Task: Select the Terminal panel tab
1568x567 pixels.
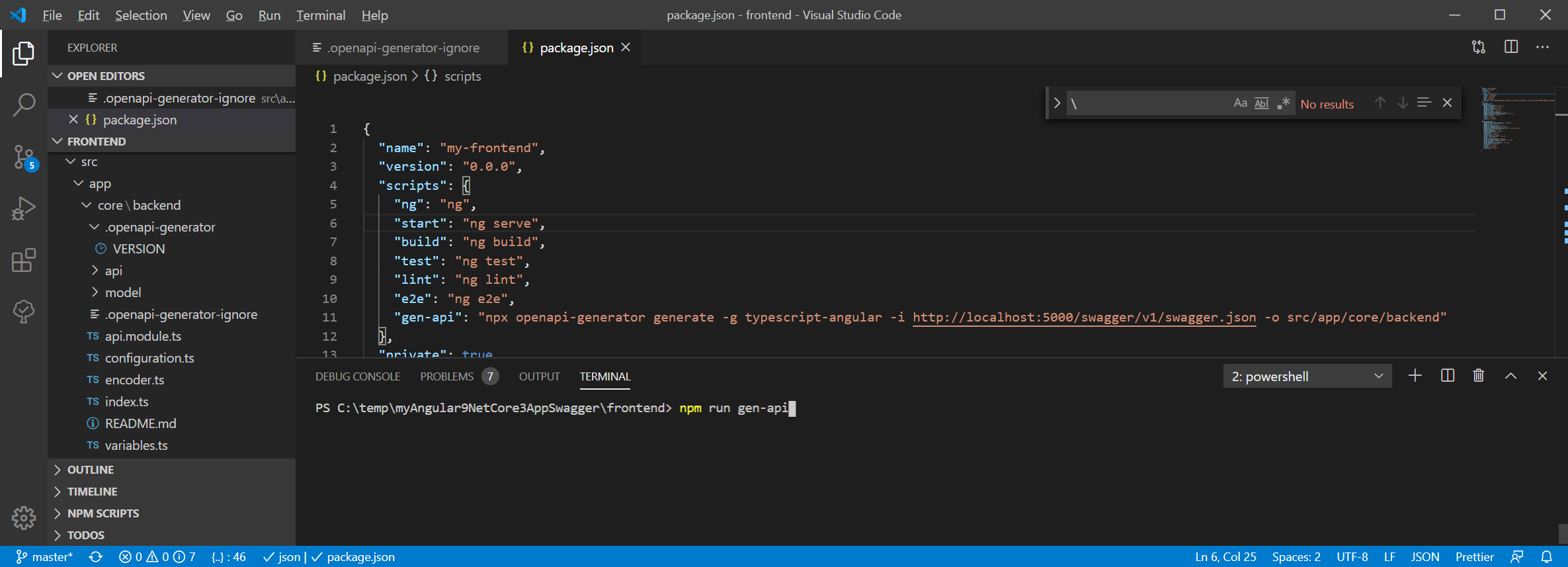Action: pos(605,376)
